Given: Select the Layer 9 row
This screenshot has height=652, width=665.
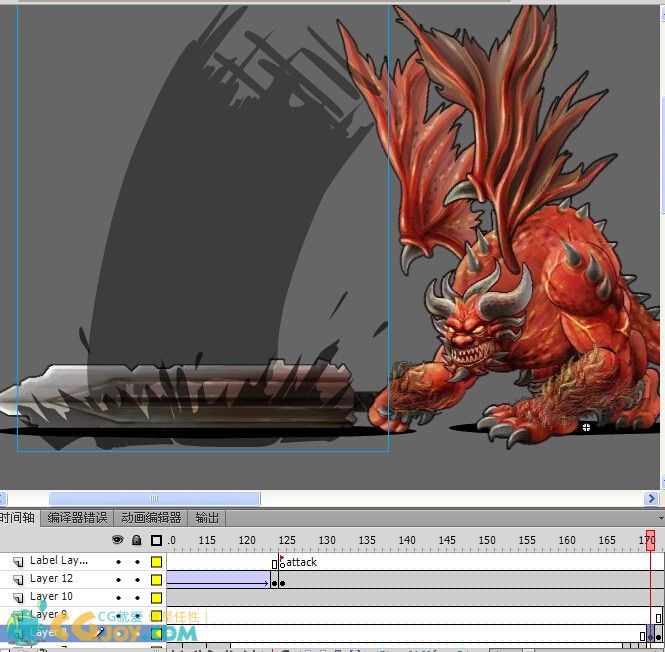Looking at the screenshot, I should 83,615.
